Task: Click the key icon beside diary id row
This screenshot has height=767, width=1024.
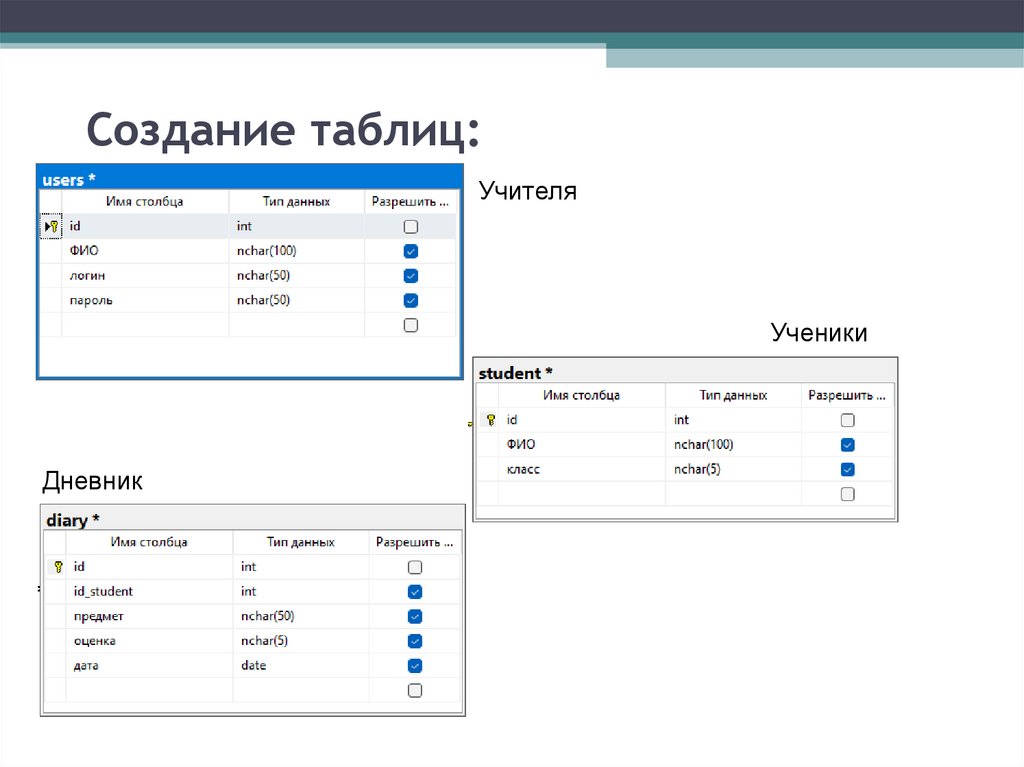Action: point(58,567)
